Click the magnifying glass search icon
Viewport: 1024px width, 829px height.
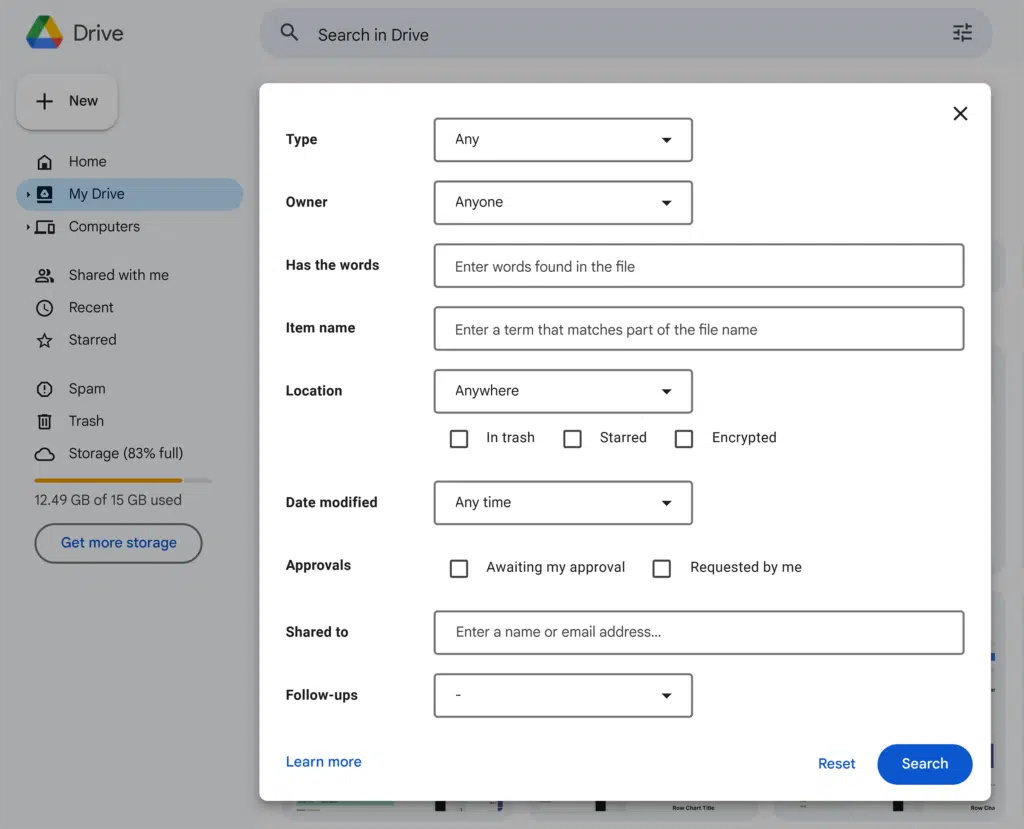click(290, 33)
